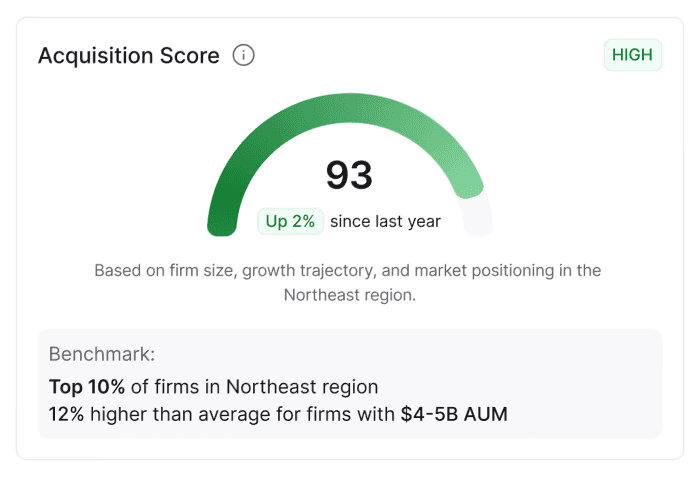Screen dimensions: 698x479
Task: Click 'of firms in Northeast region' text
Action: click(x=254, y=386)
